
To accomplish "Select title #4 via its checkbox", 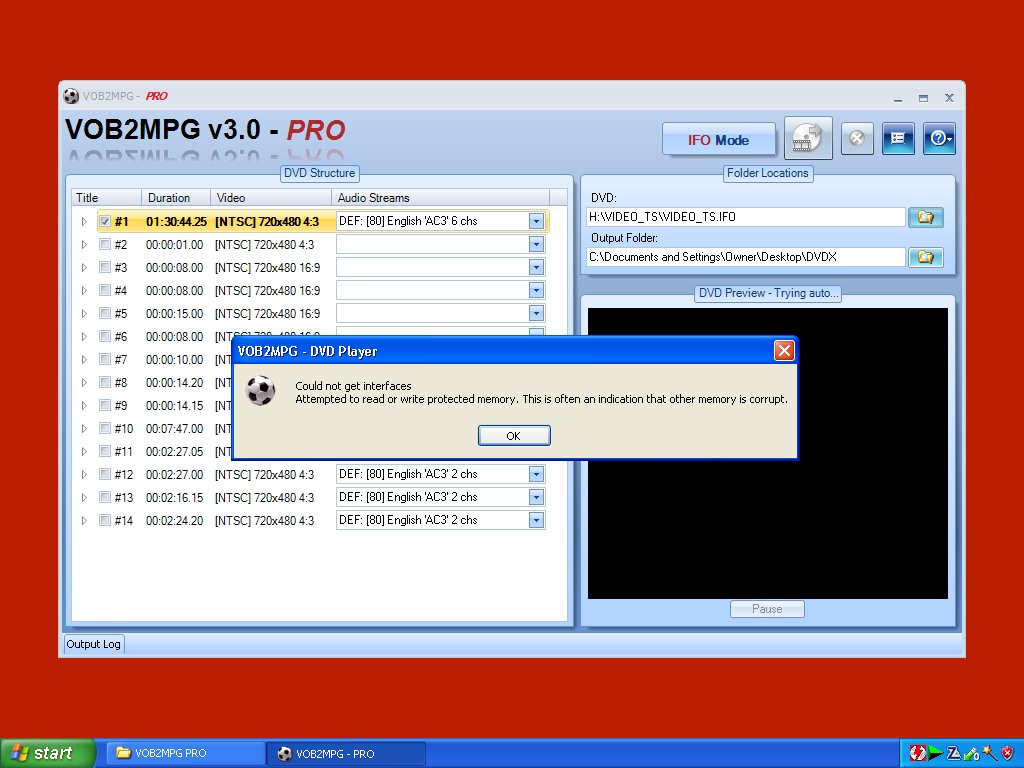I will click(104, 290).
